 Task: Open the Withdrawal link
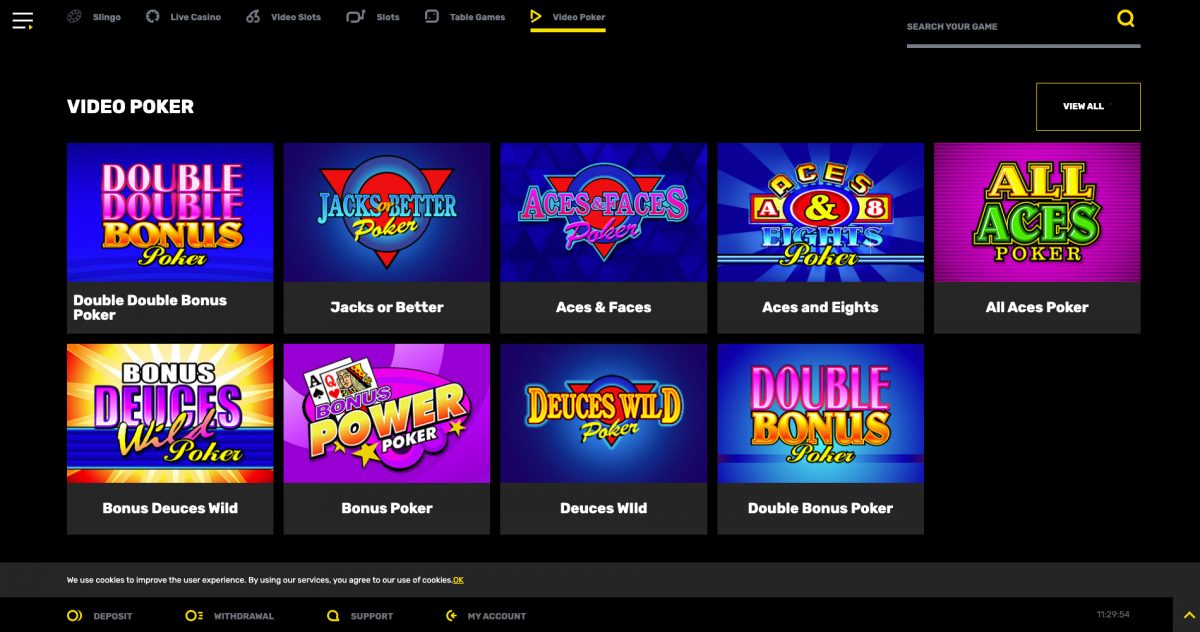(244, 616)
